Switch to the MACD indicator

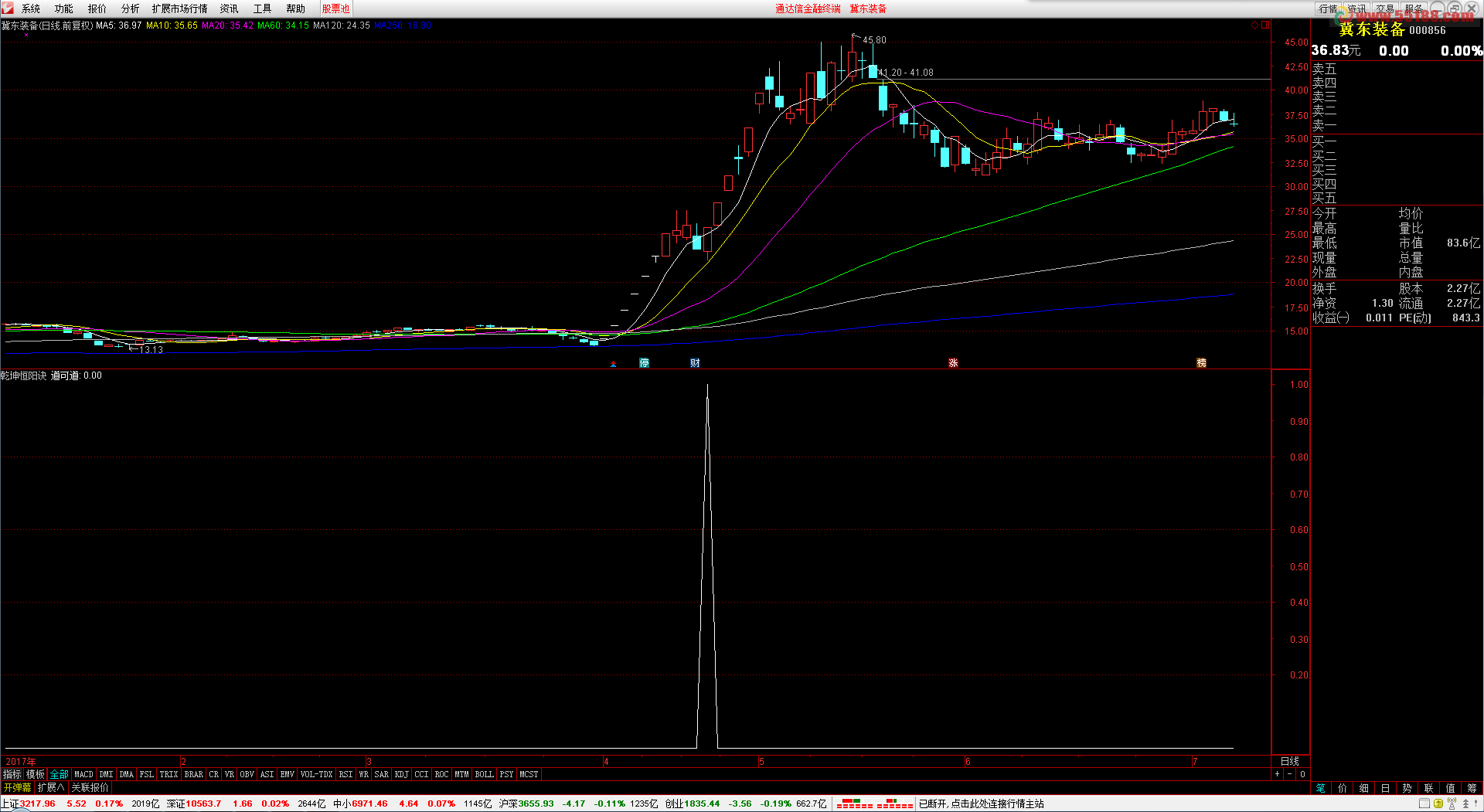click(83, 774)
